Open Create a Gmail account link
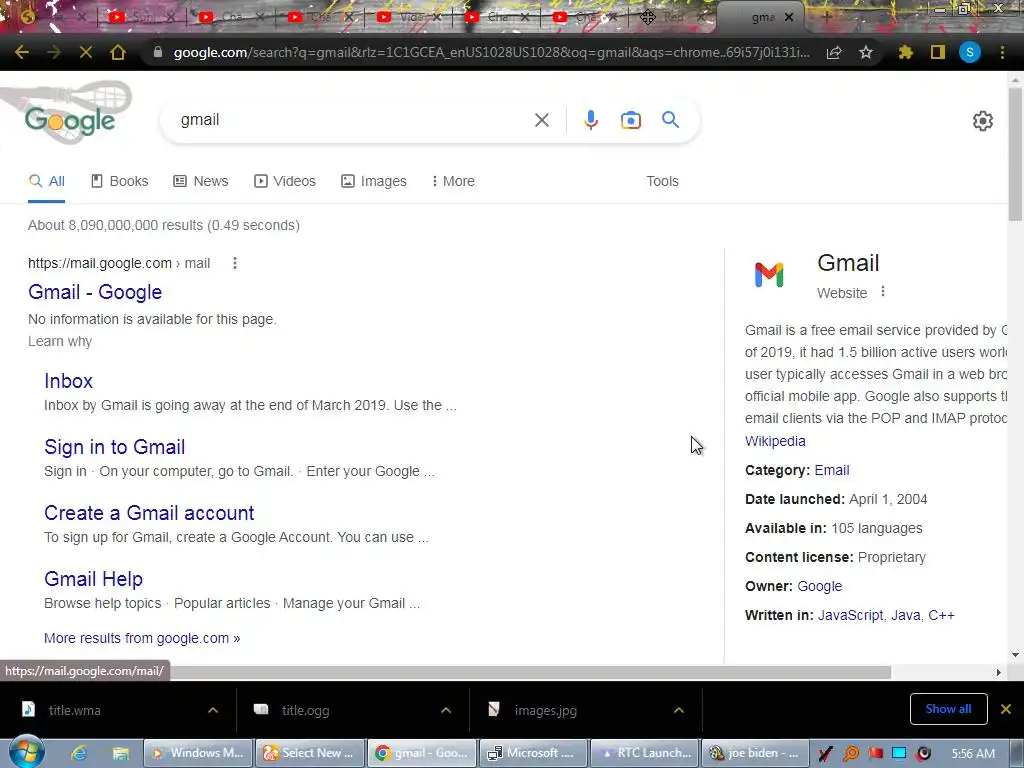The width and height of the screenshot is (1024, 768). 149,513
